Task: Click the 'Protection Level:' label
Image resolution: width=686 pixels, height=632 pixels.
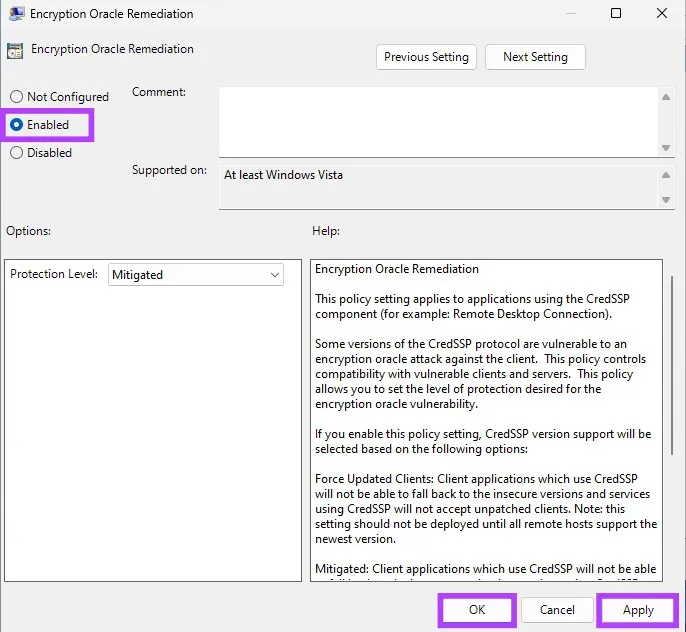Action: [54, 274]
